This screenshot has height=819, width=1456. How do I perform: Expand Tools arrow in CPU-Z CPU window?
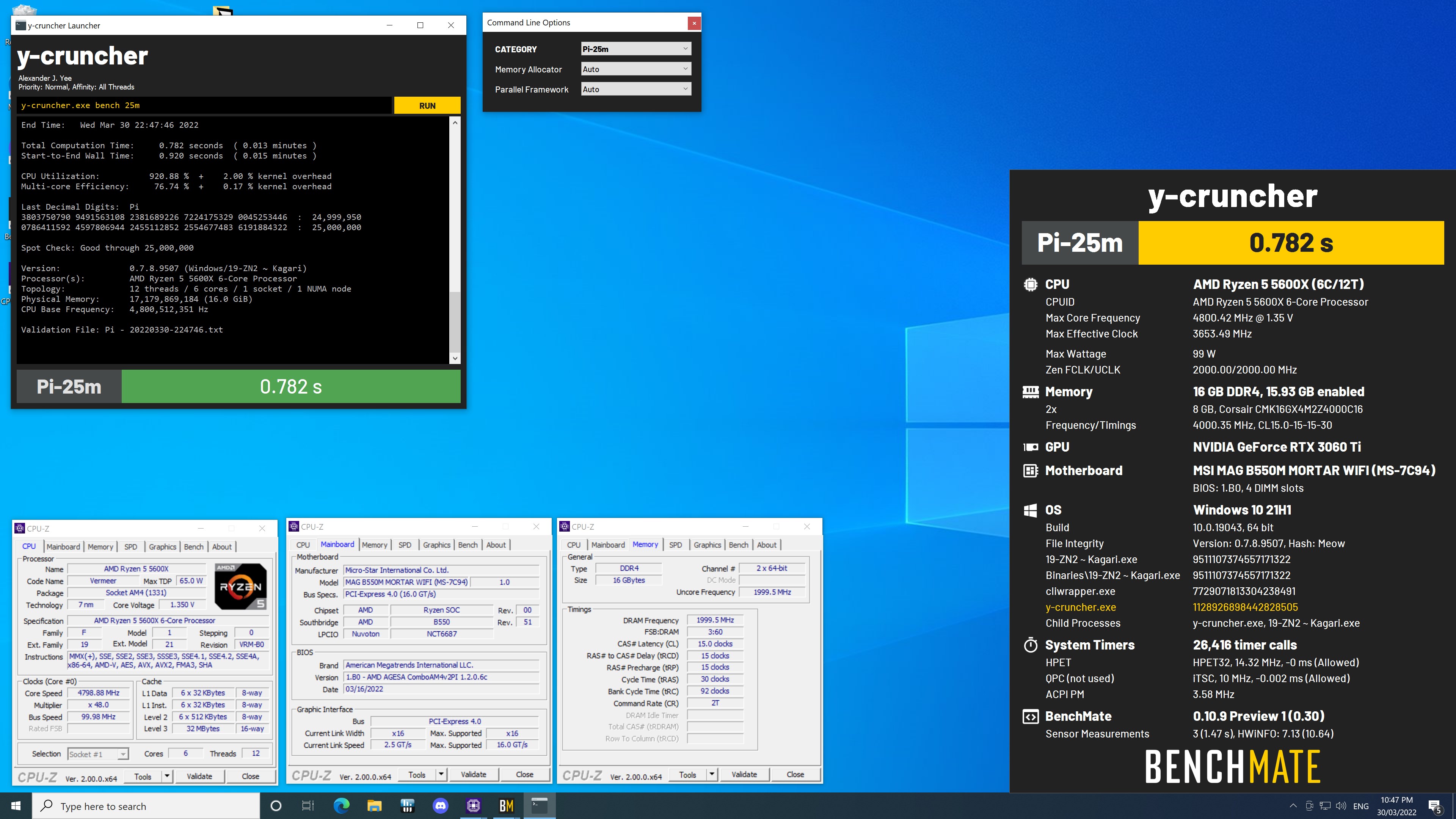tap(167, 776)
